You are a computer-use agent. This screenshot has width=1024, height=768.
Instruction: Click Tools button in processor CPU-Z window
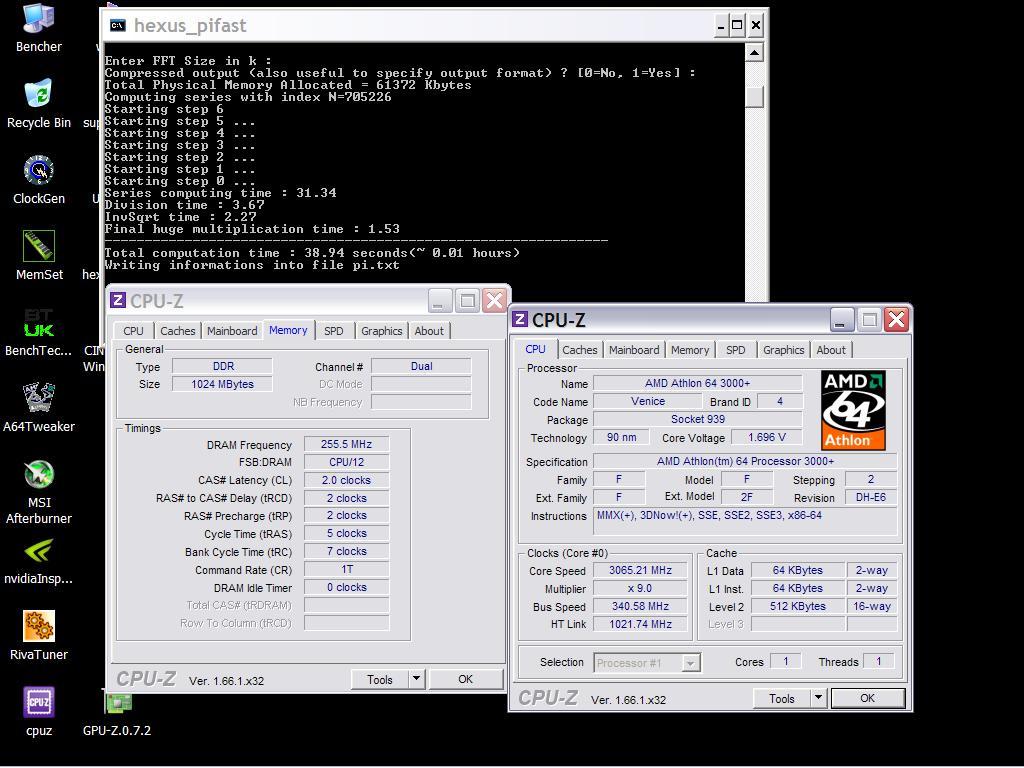tap(782, 698)
